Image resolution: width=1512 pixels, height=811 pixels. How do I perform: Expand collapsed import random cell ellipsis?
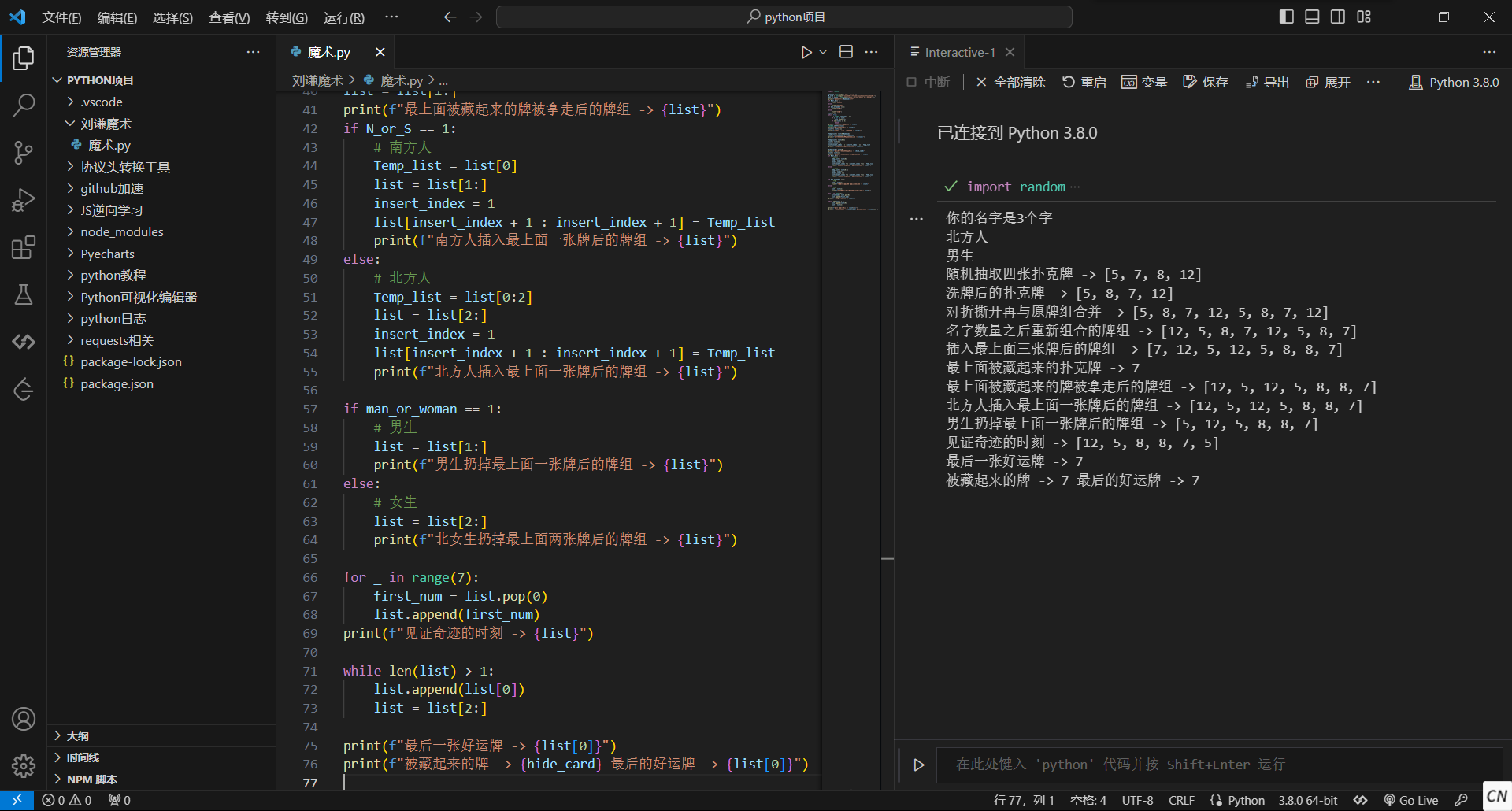pyautogui.click(x=1076, y=187)
